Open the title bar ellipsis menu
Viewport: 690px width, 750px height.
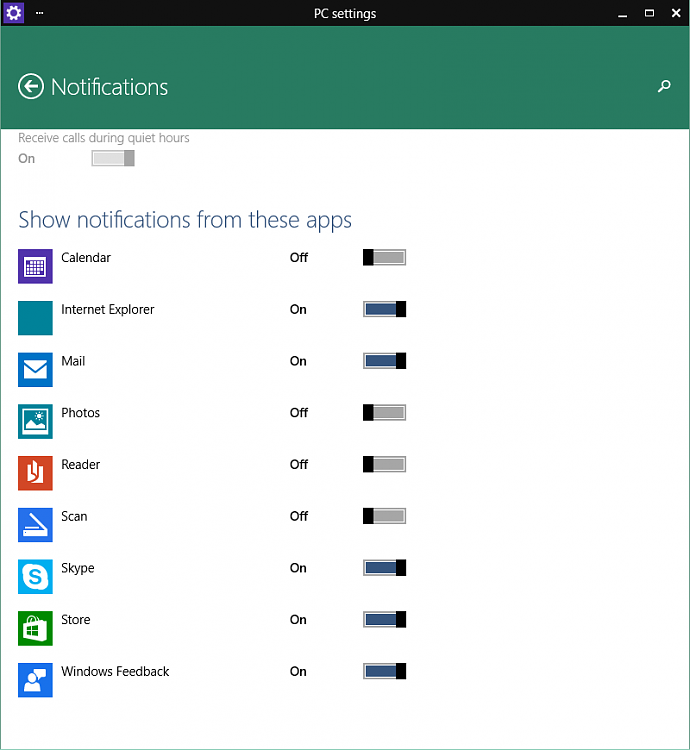40,13
